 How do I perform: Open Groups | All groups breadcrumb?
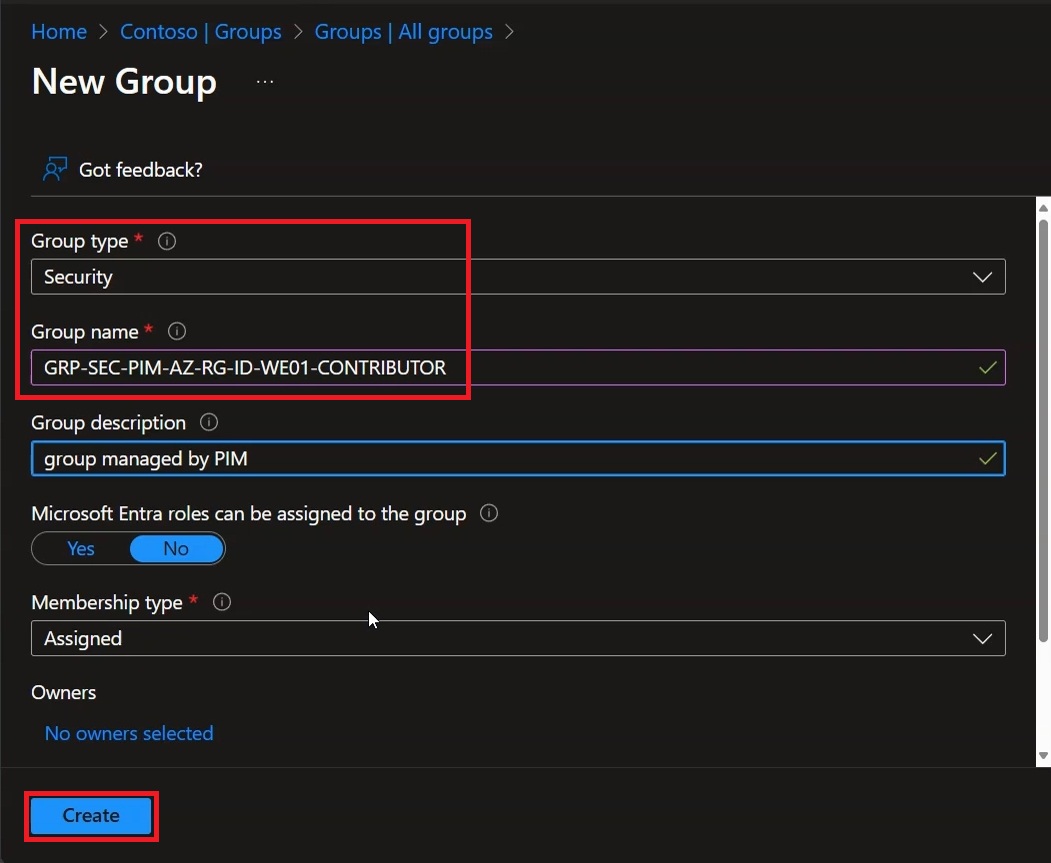[404, 31]
